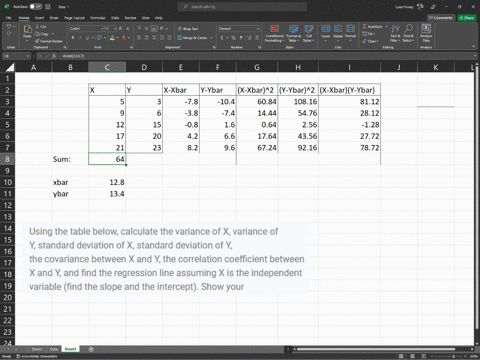Image resolution: width=480 pixels, height=360 pixels.
Task: Open Conditional Formatting menu
Action: pyautogui.click(x=274, y=33)
